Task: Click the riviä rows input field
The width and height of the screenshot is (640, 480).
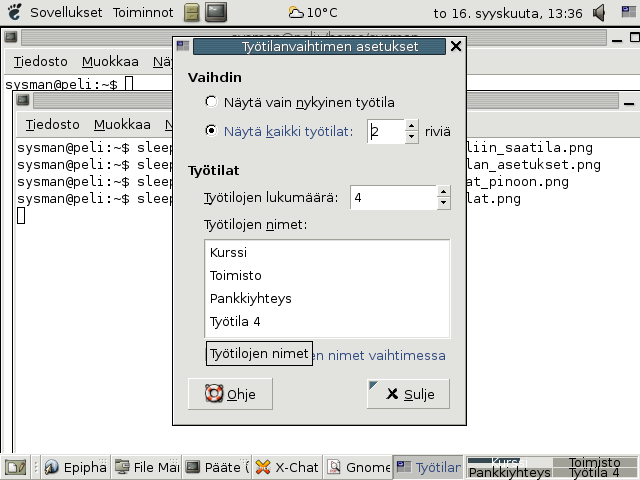Action: pyautogui.click(x=386, y=131)
